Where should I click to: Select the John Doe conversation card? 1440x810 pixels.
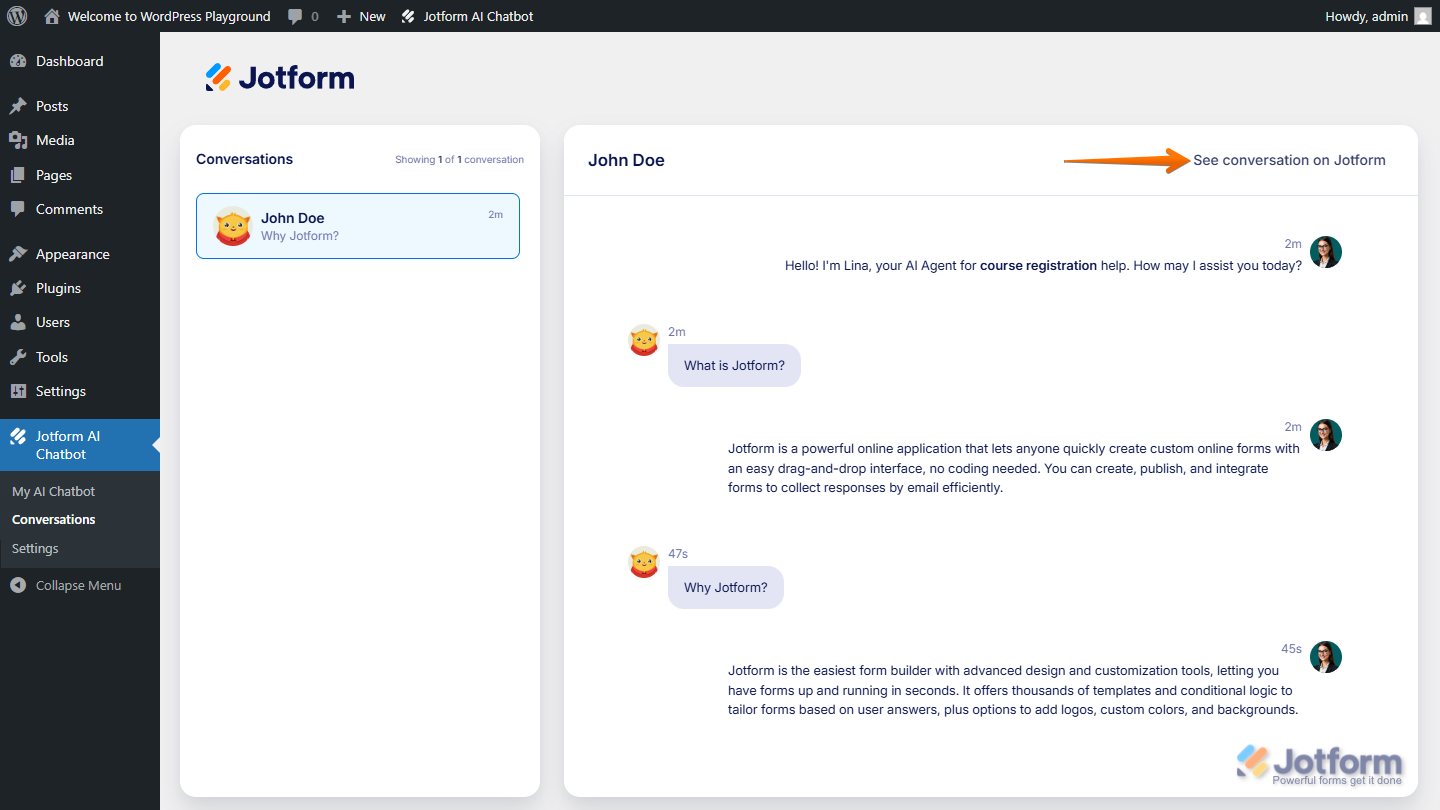point(358,226)
